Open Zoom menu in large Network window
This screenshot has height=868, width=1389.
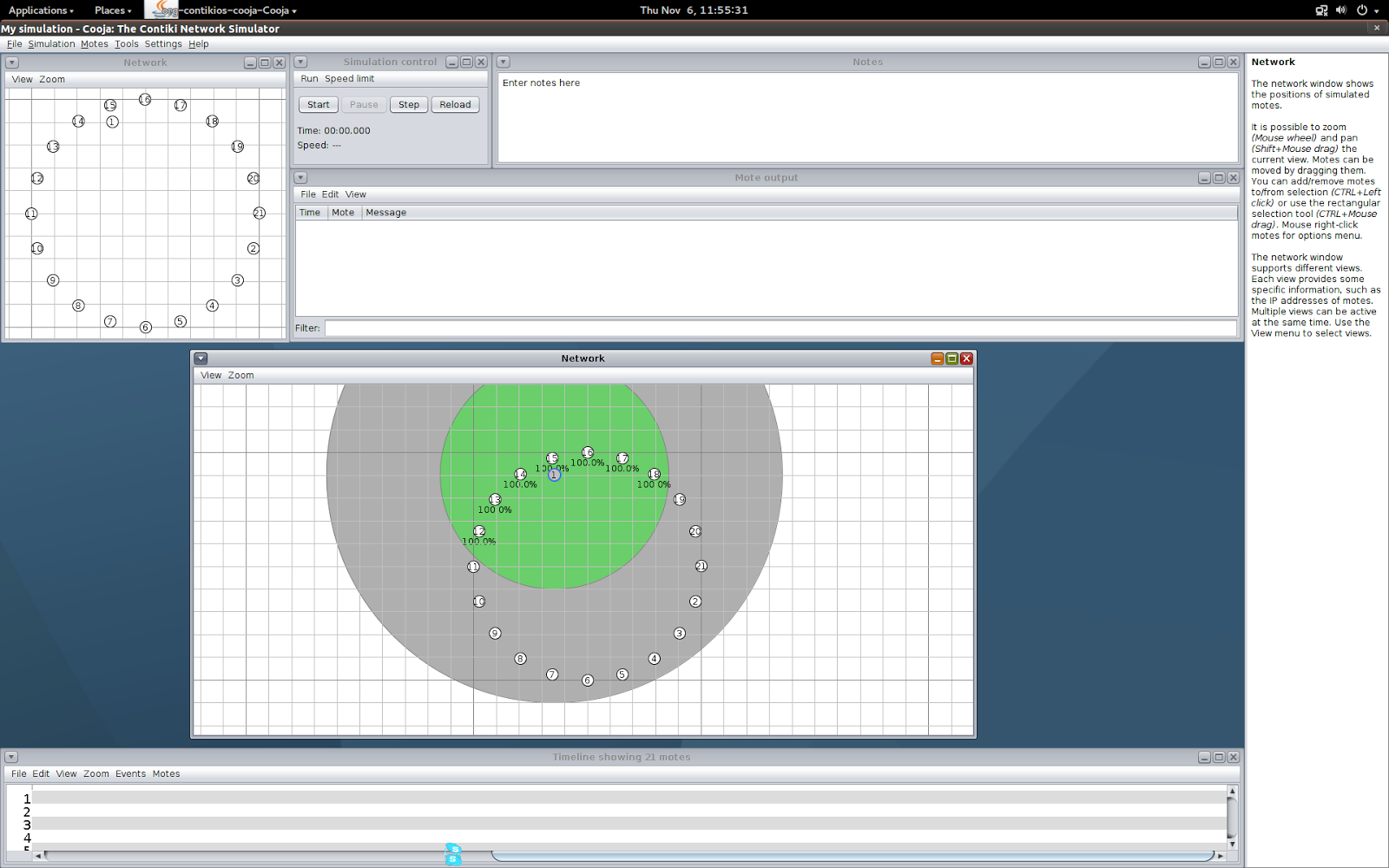click(241, 376)
